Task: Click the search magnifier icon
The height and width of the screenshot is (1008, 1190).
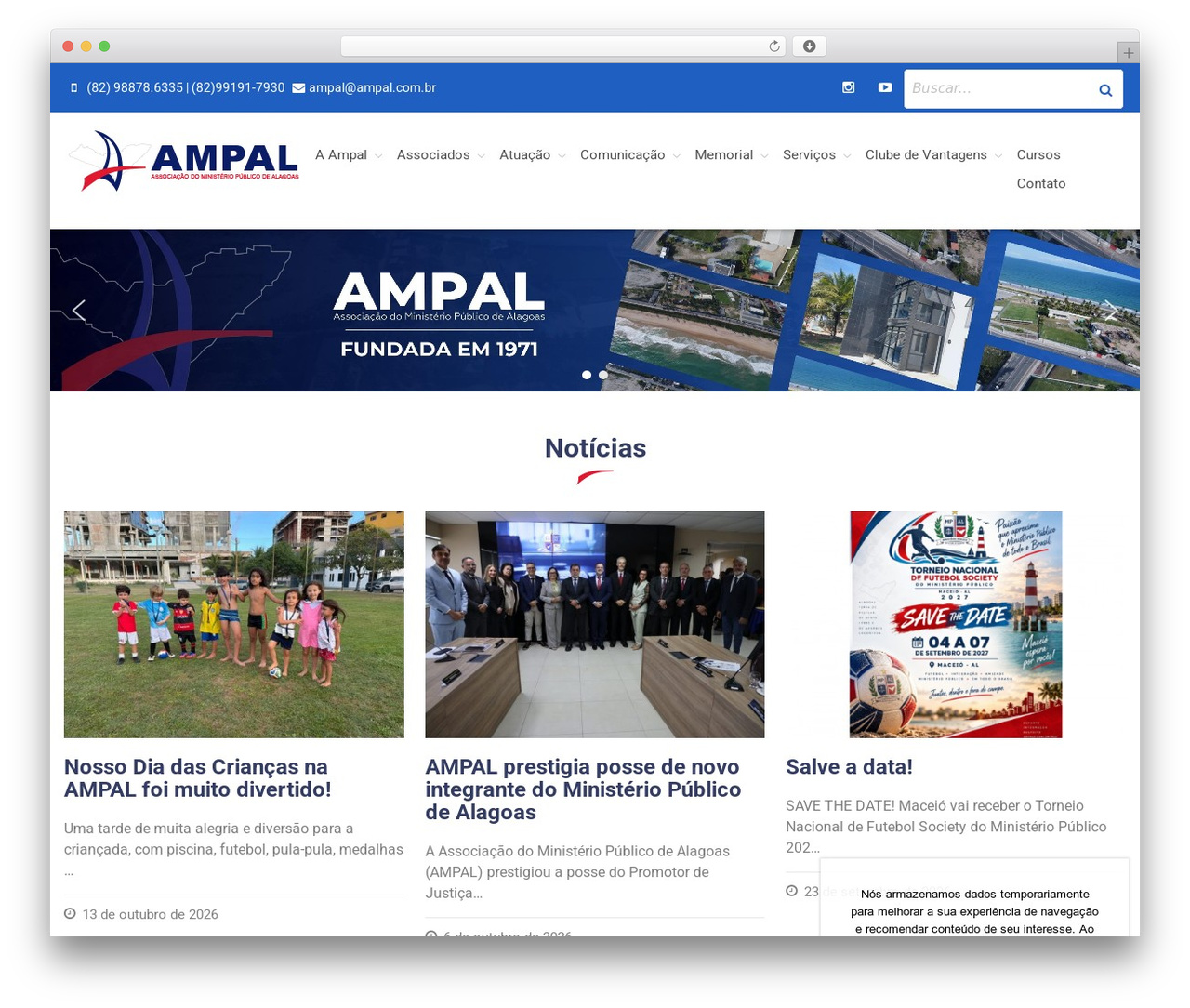Action: tap(1105, 90)
